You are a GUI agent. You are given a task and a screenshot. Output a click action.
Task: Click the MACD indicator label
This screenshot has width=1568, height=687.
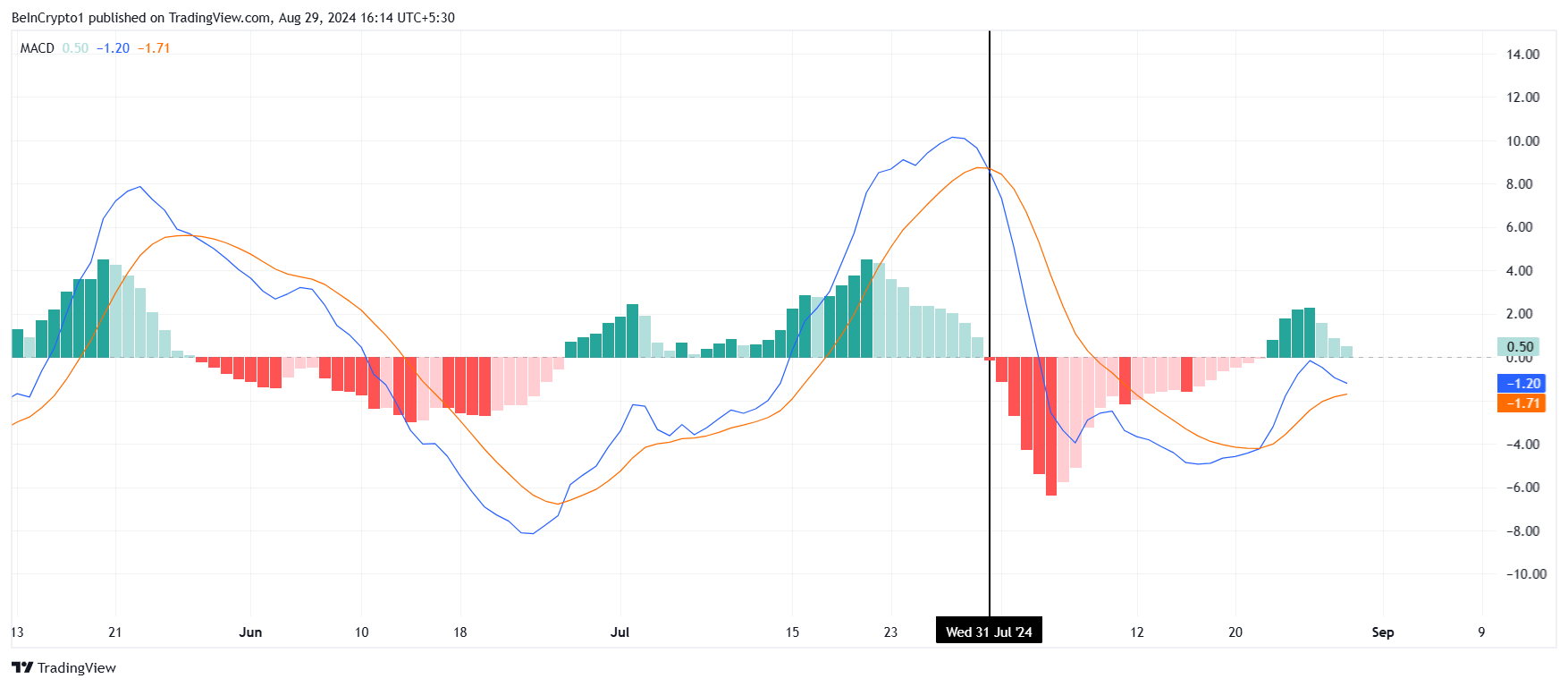pos(38,48)
